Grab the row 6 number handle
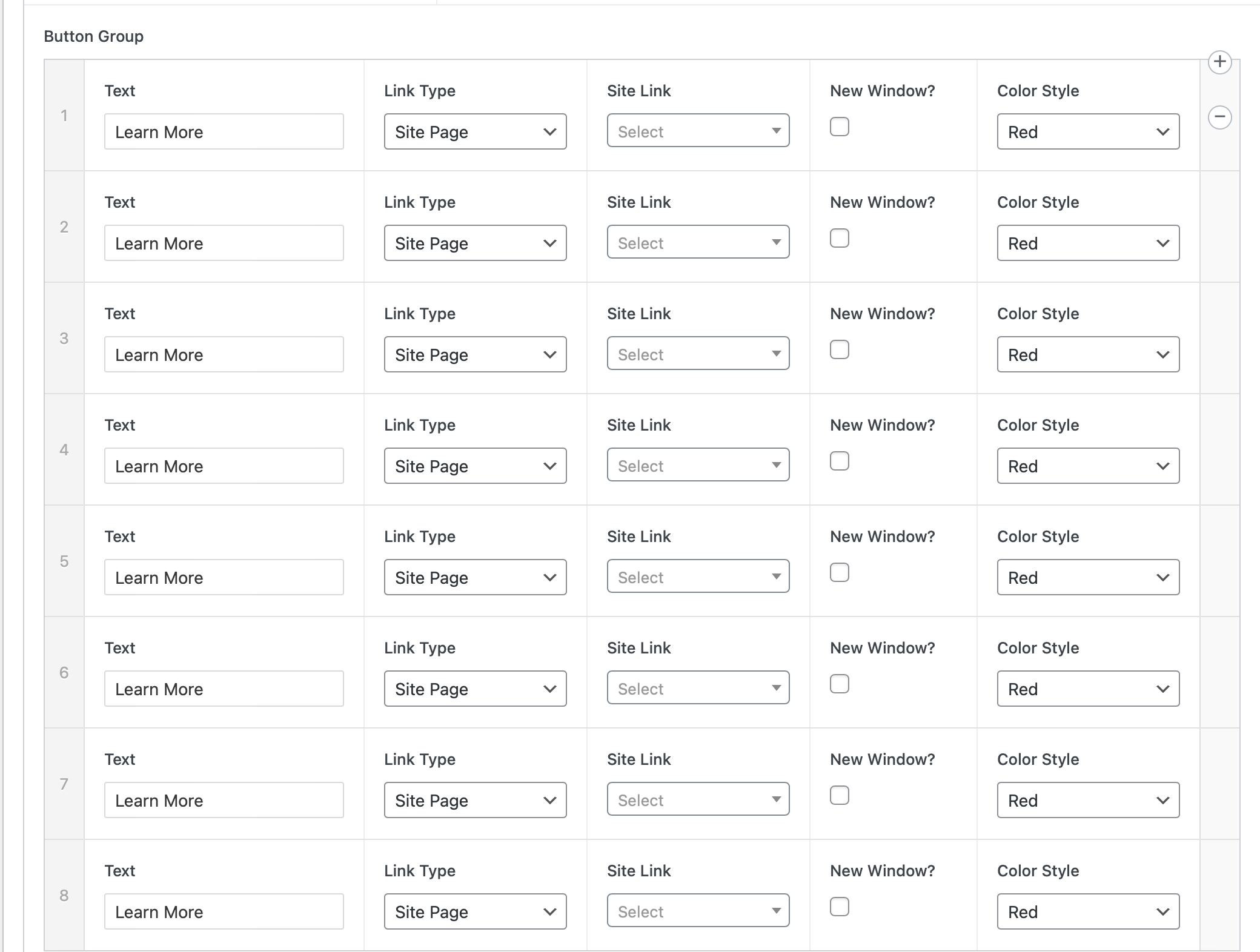 tap(64, 672)
